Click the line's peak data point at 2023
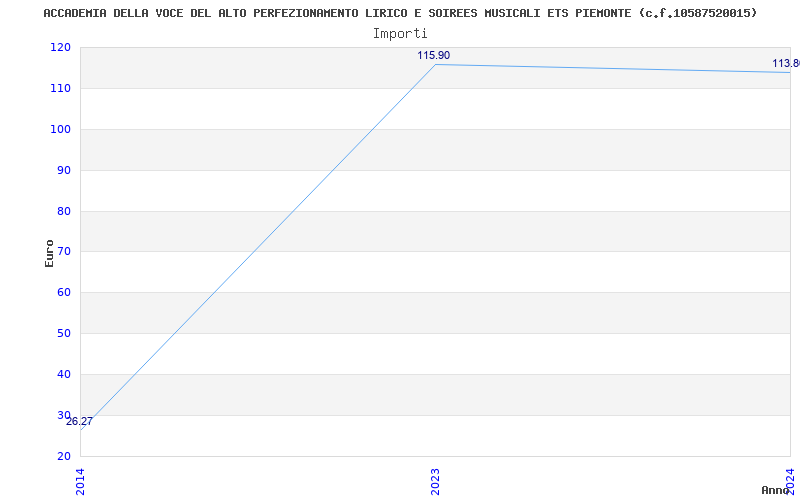 coord(435,64)
